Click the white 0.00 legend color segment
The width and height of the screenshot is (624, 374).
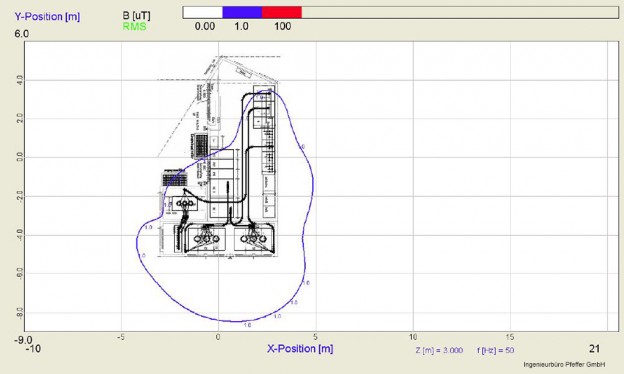coord(203,12)
